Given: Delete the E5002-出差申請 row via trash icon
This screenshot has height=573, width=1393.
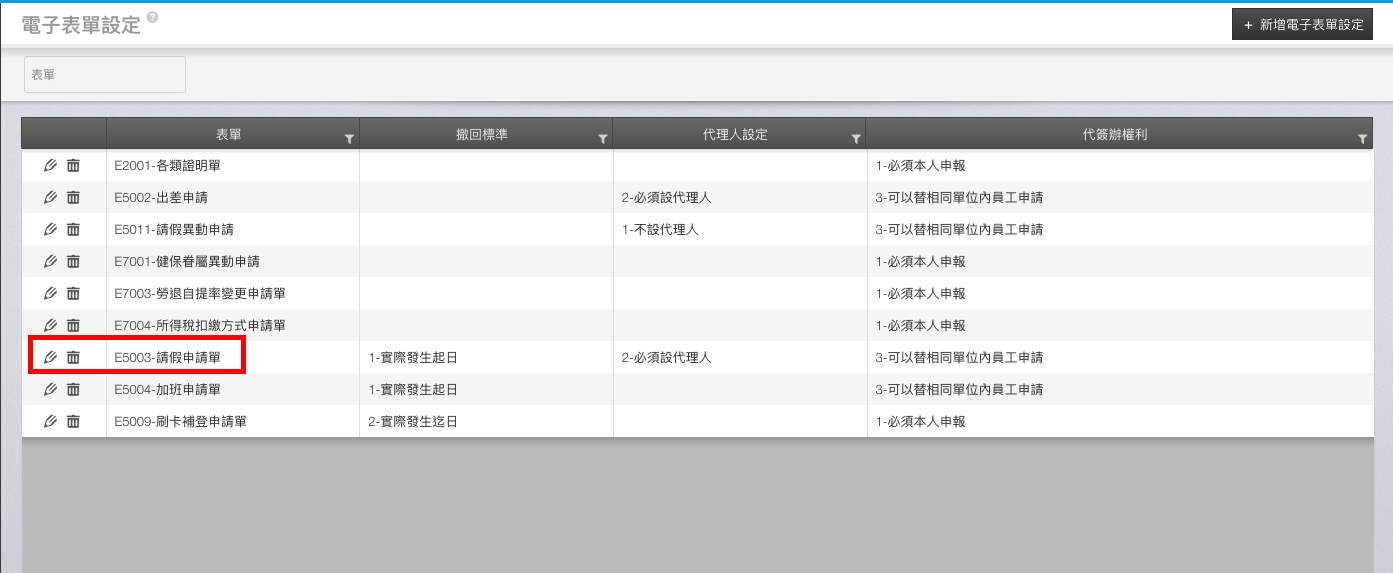Looking at the screenshot, I should pyautogui.click(x=73, y=197).
